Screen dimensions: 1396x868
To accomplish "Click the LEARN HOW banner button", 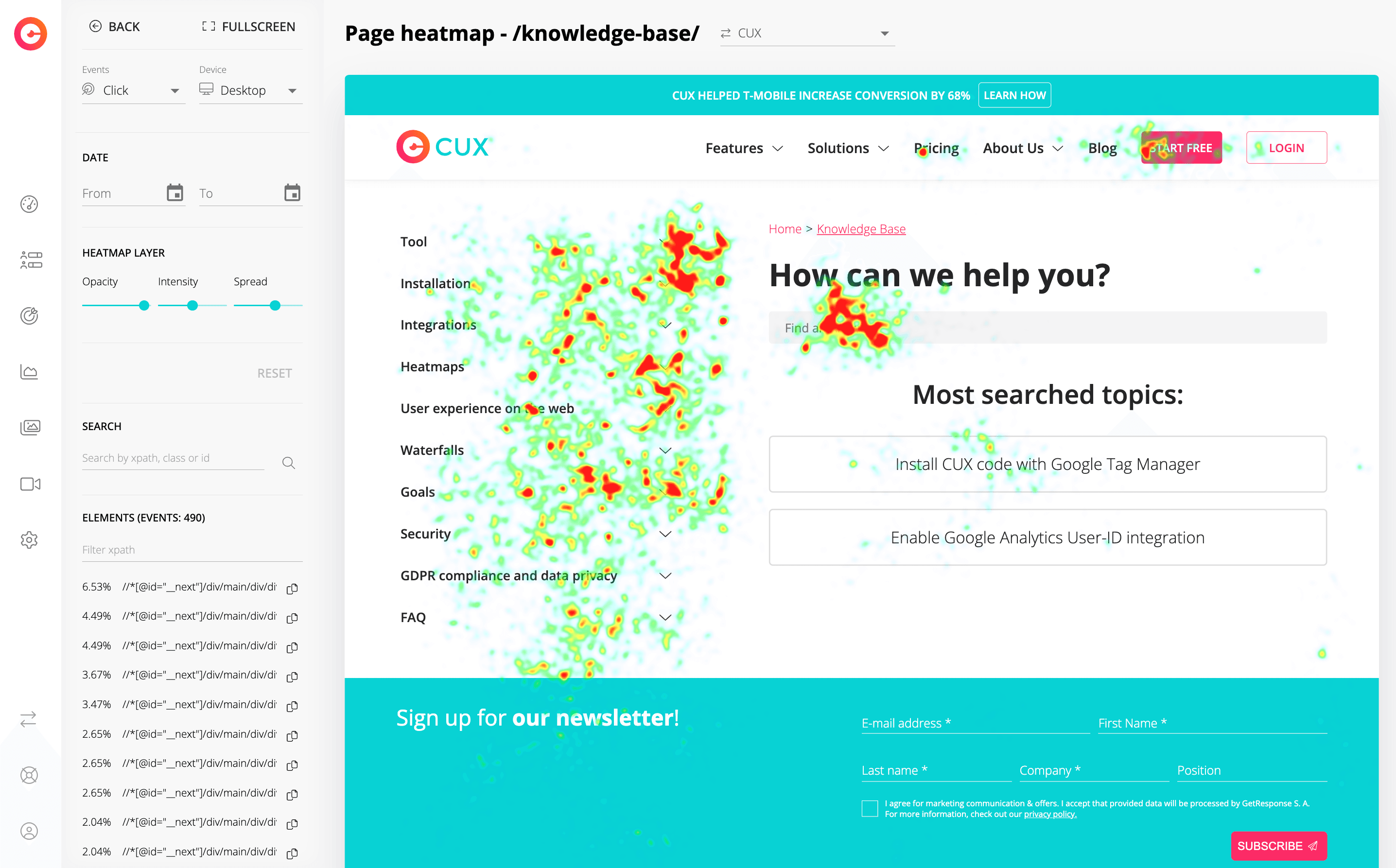I will (1014, 95).
